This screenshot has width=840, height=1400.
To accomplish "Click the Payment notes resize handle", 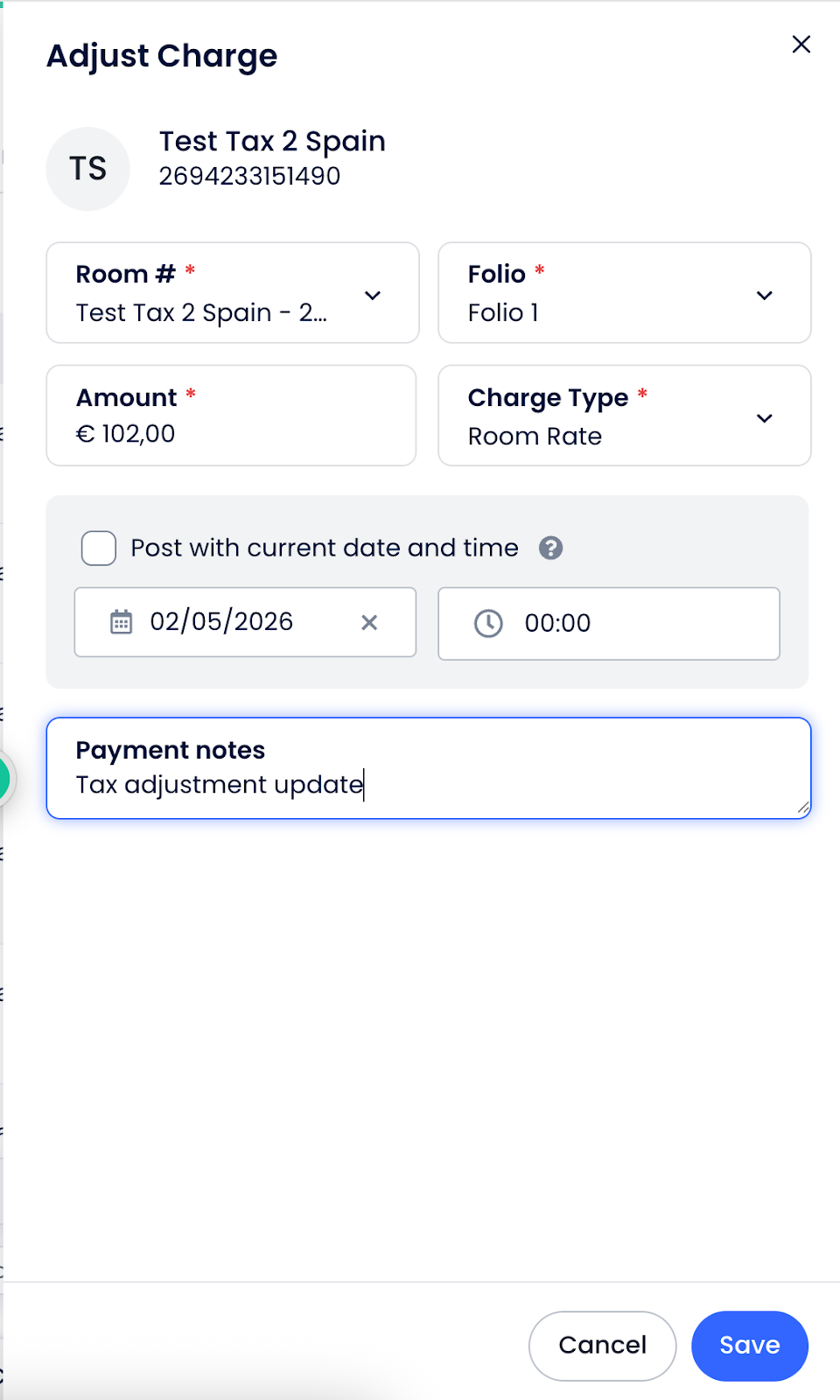I will click(802, 809).
